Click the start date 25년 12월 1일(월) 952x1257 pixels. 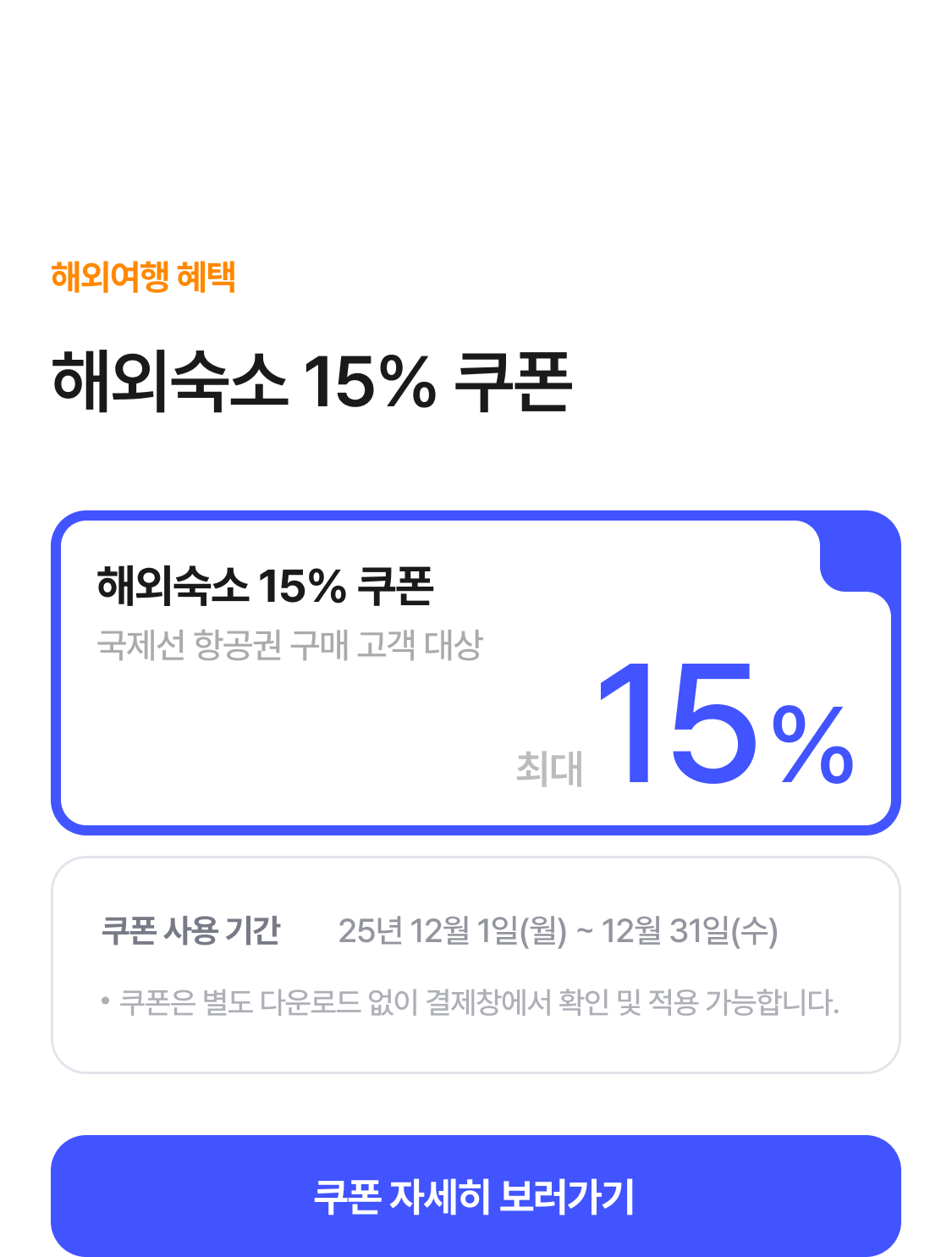click(x=452, y=931)
